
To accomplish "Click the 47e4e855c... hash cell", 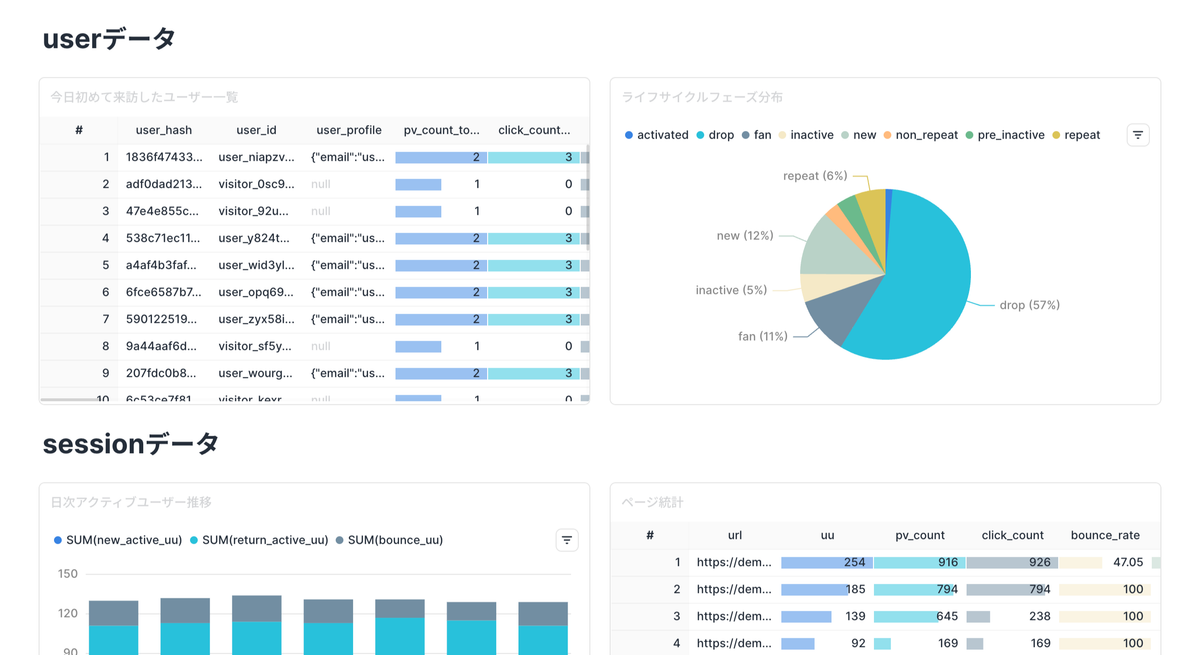I will (164, 211).
